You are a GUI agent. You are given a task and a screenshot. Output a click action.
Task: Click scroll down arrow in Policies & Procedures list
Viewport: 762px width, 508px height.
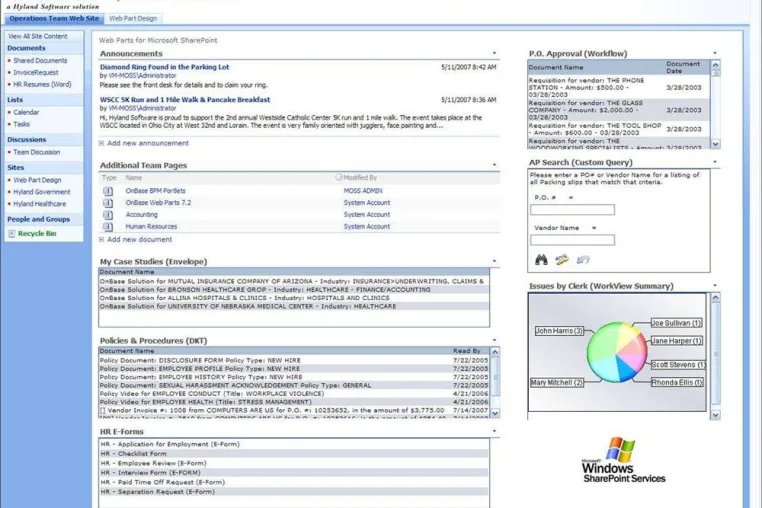tap(495, 413)
